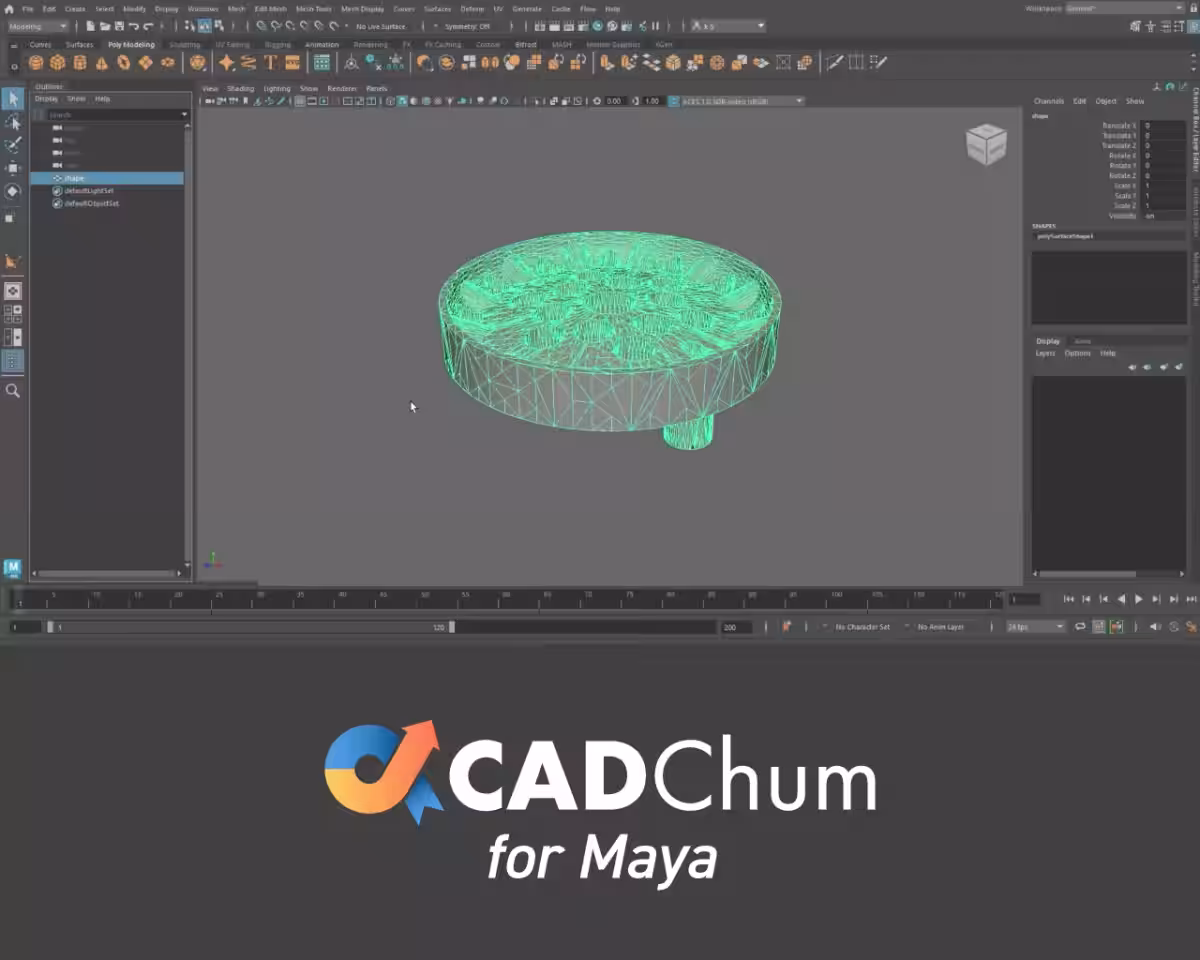This screenshot has height=960, width=1200.
Task: Open the 24 fps frame rate dropdown
Action: (1036, 626)
